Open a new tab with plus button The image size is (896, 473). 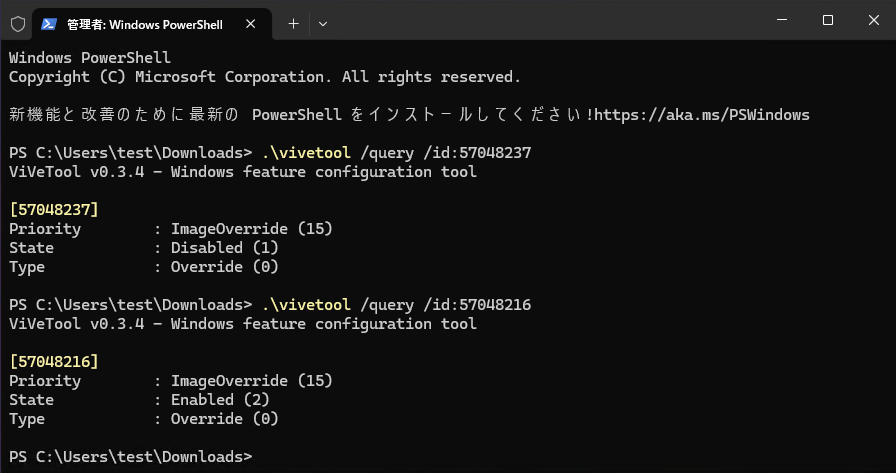pos(293,24)
